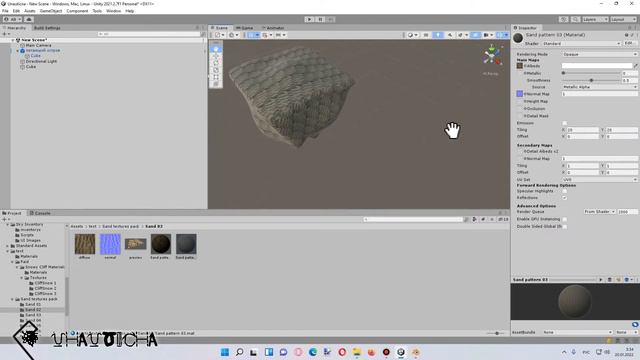The height and width of the screenshot is (360, 640).
Task: Click the Albedo color swatch
Action: [597, 66]
